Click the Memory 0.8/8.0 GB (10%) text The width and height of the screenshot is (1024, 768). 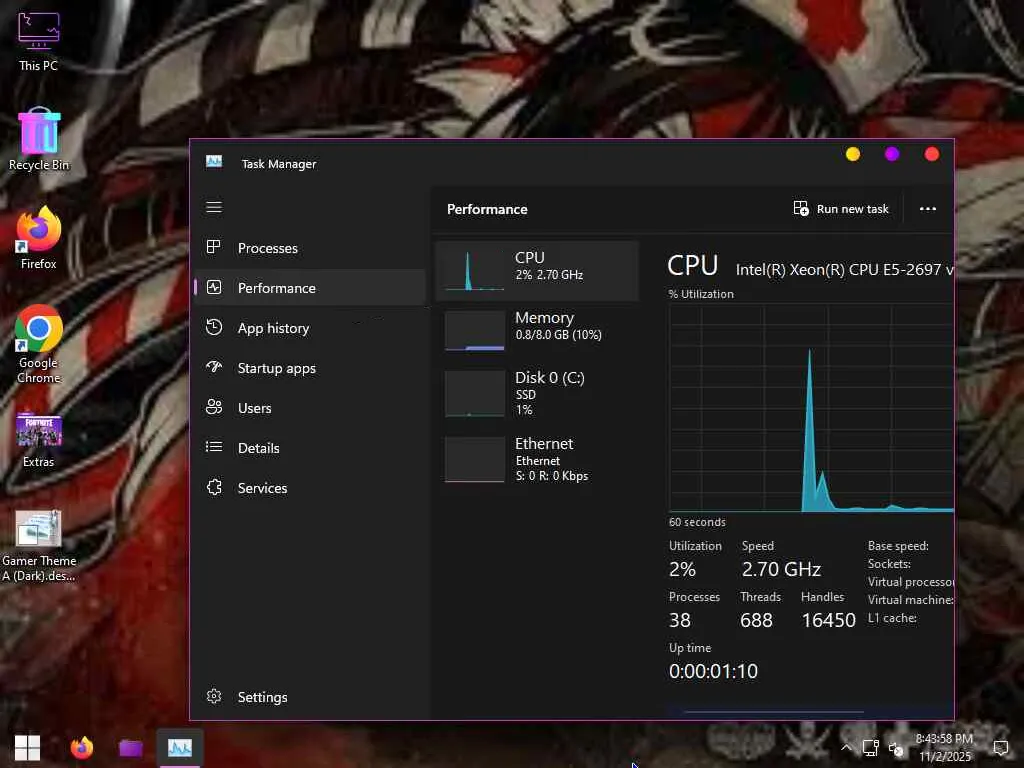click(558, 334)
